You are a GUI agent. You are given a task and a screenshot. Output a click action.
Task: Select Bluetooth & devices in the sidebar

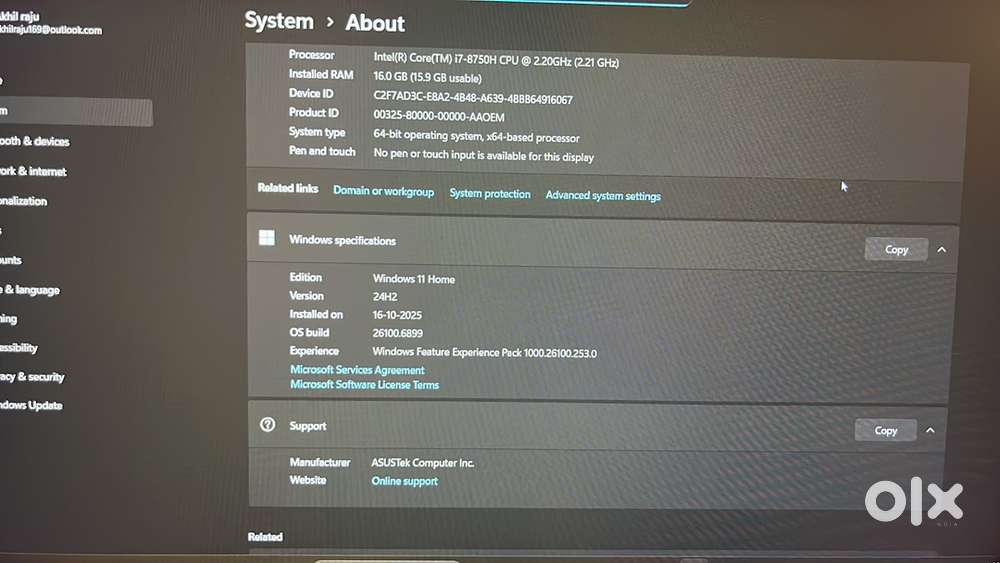(x=34, y=142)
